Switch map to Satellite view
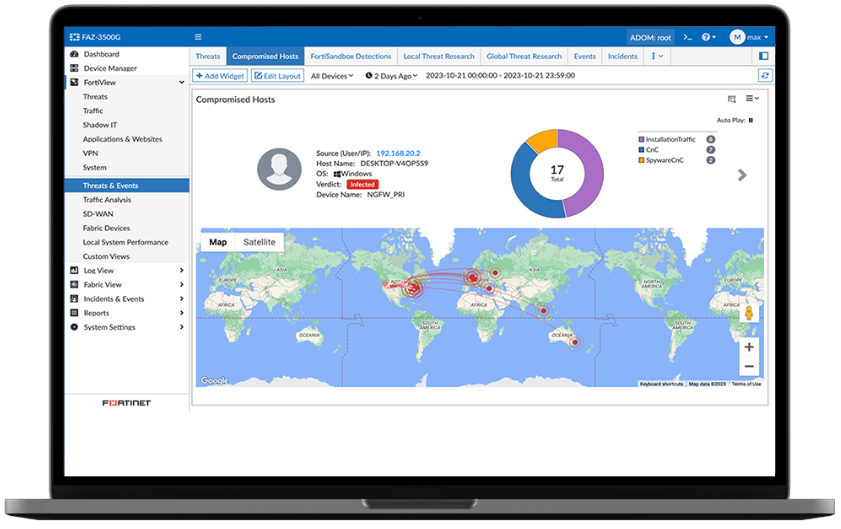 click(259, 242)
